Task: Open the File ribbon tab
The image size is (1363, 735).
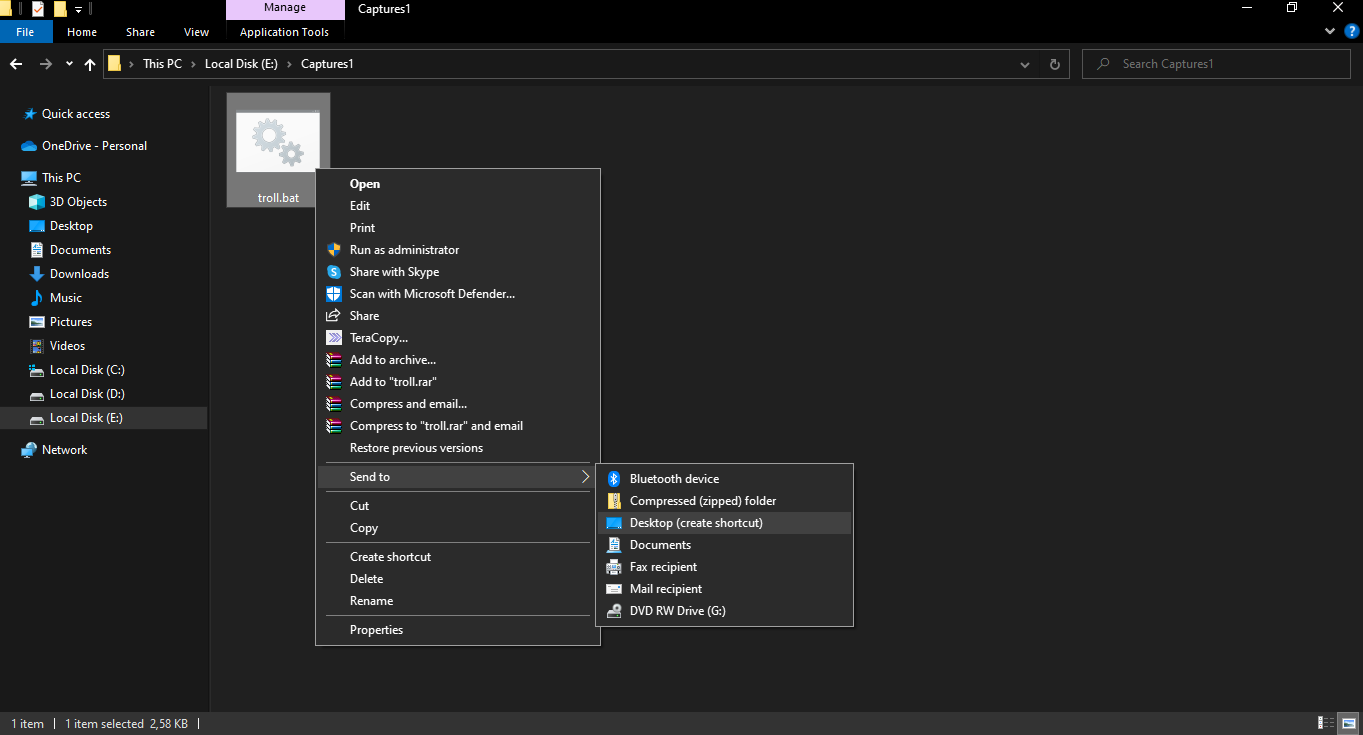Action: pyautogui.click(x=25, y=32)
